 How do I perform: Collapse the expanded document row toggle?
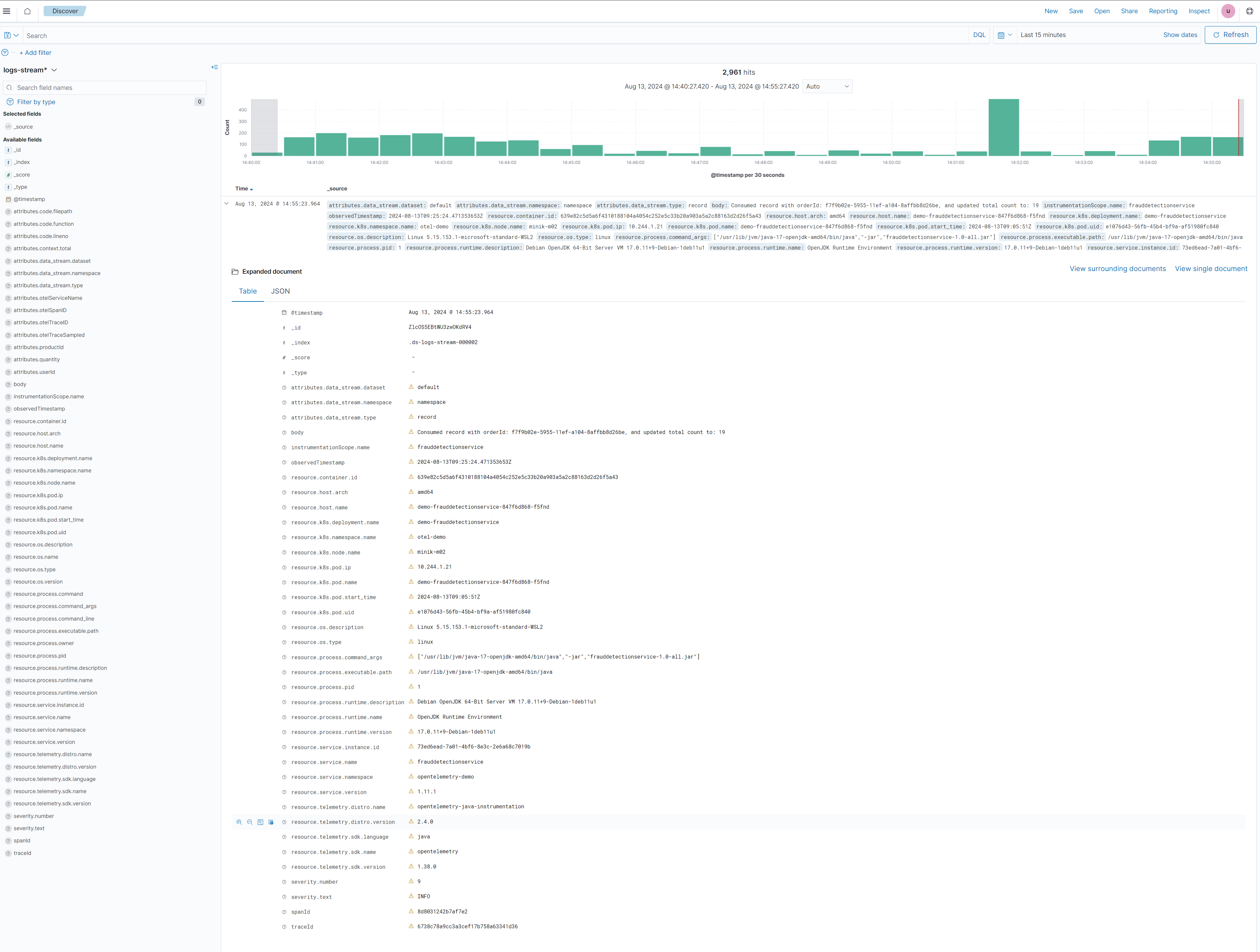(x=227, y=203)
